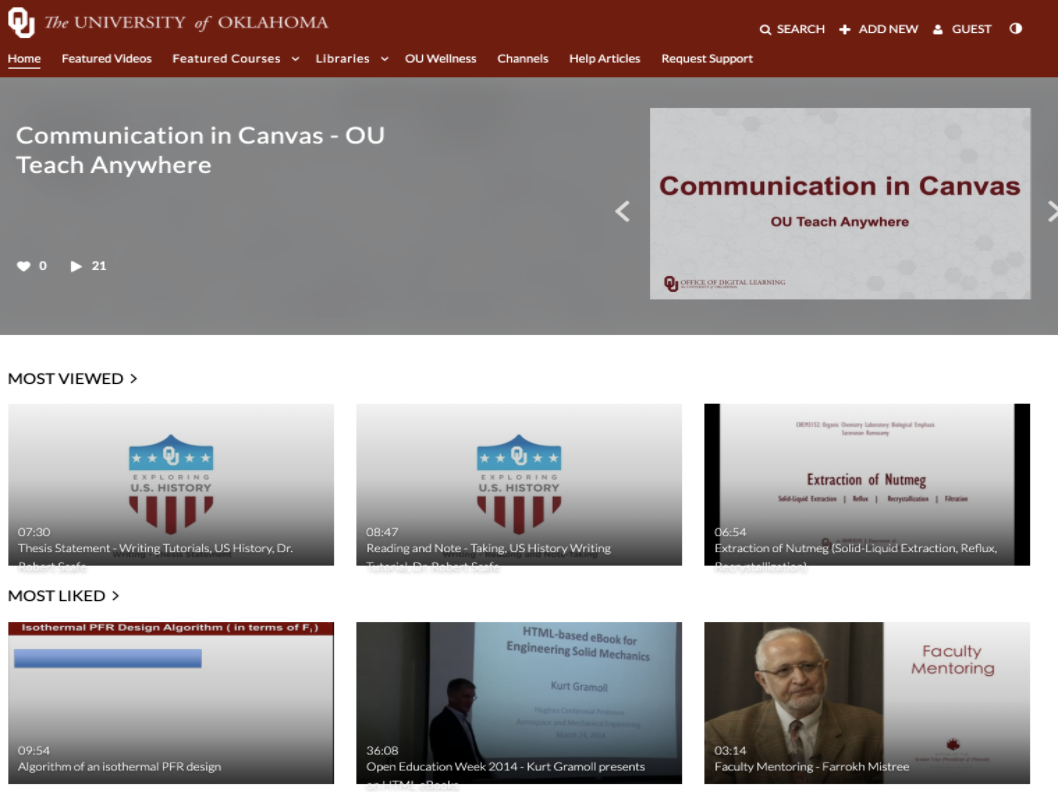Go to previous carousel slide arrow
1058x792 pixels.
point(622,211)
